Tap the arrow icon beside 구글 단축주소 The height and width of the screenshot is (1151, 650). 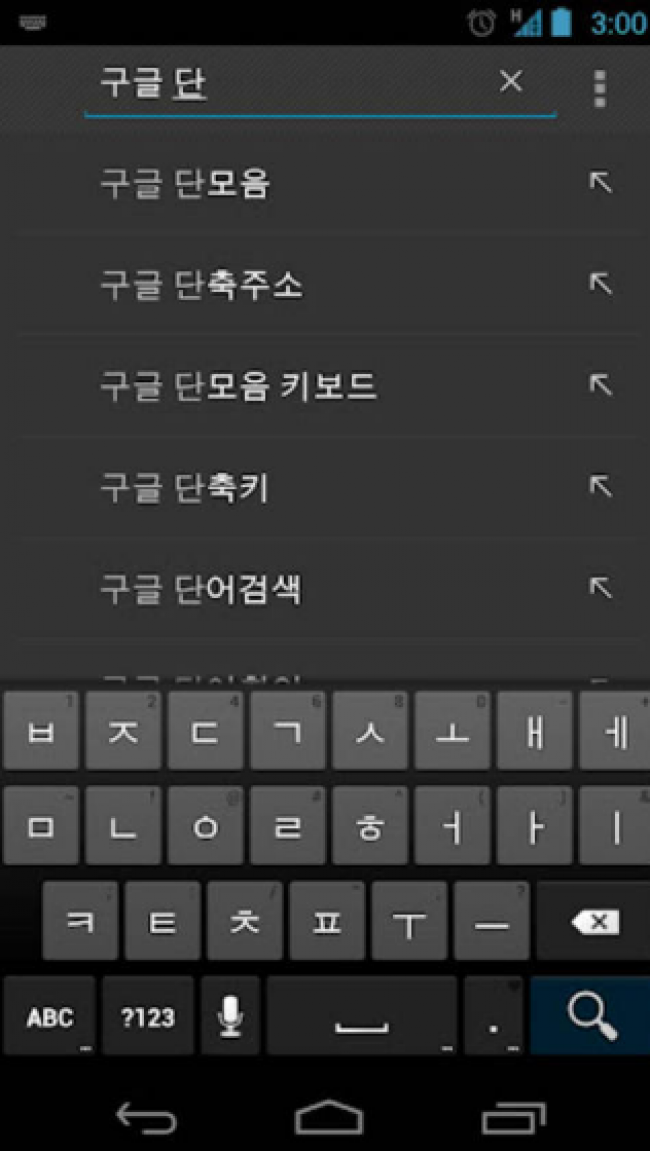point(601,283)
